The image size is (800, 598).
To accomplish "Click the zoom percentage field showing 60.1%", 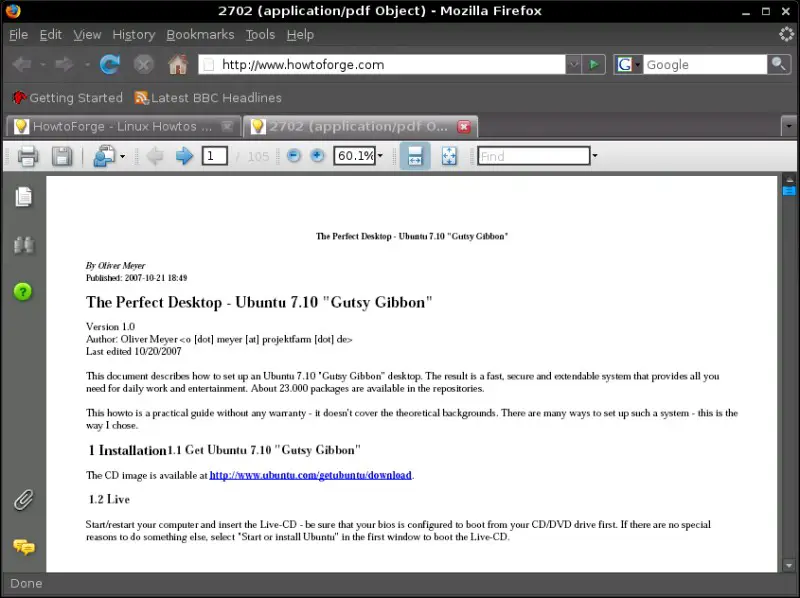I will click(x=354, y=156).
